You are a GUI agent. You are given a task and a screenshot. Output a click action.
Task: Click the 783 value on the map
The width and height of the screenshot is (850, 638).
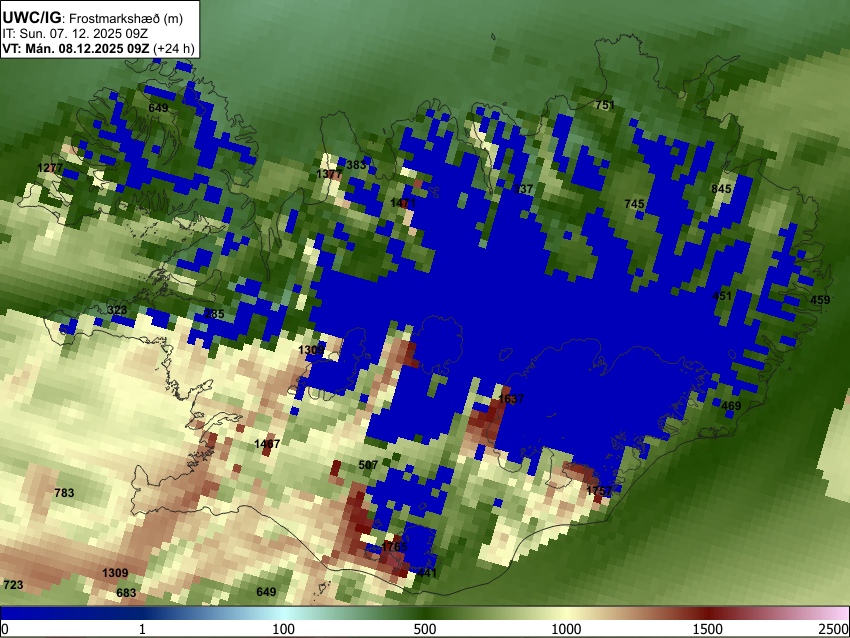64,493
